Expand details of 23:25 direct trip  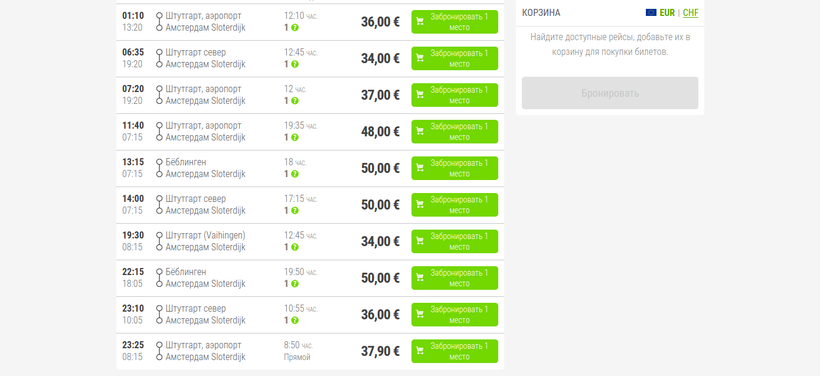[x=310, y=351]
